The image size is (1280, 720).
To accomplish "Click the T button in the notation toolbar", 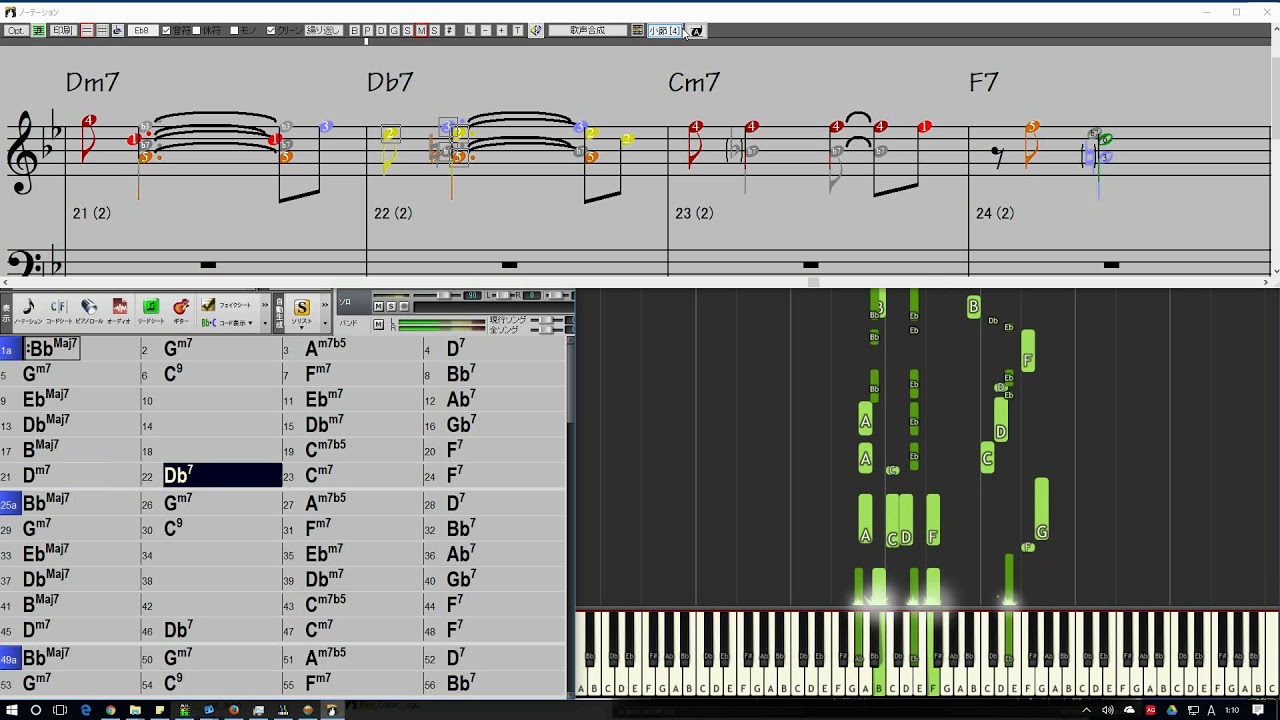I will [x=517, y=31].
